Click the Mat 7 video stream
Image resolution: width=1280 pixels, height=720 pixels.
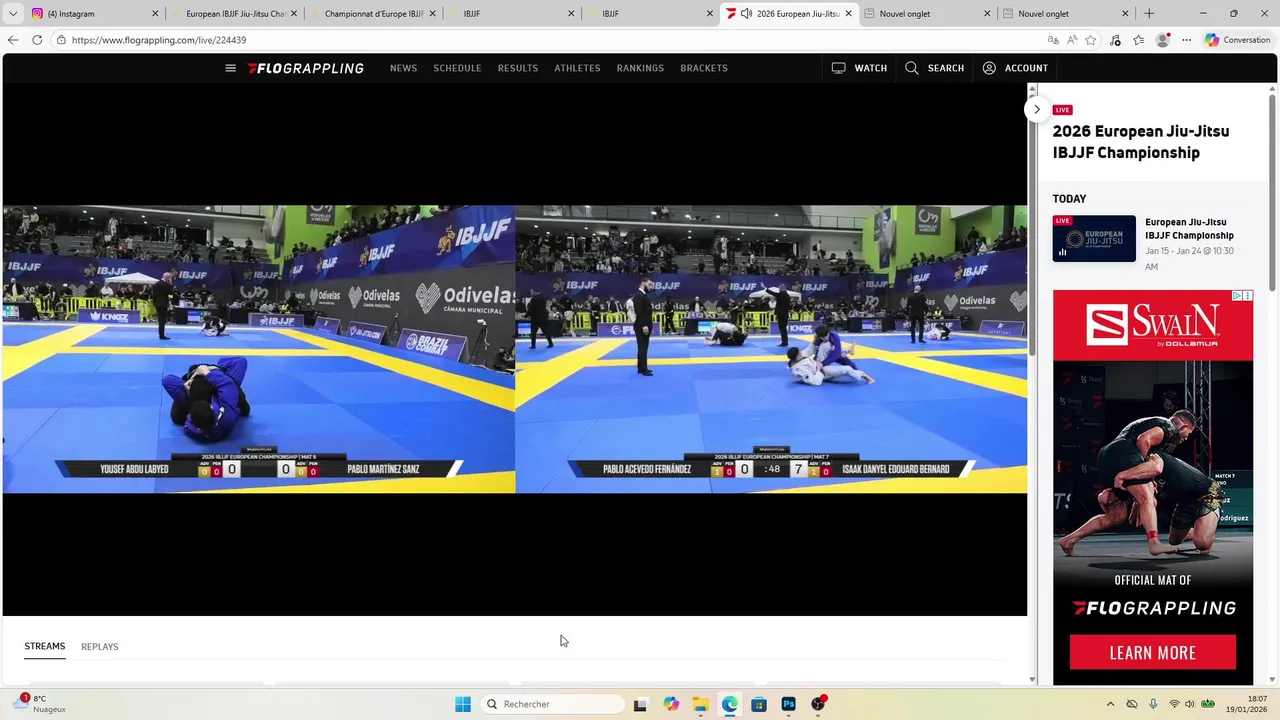(771, 349)
